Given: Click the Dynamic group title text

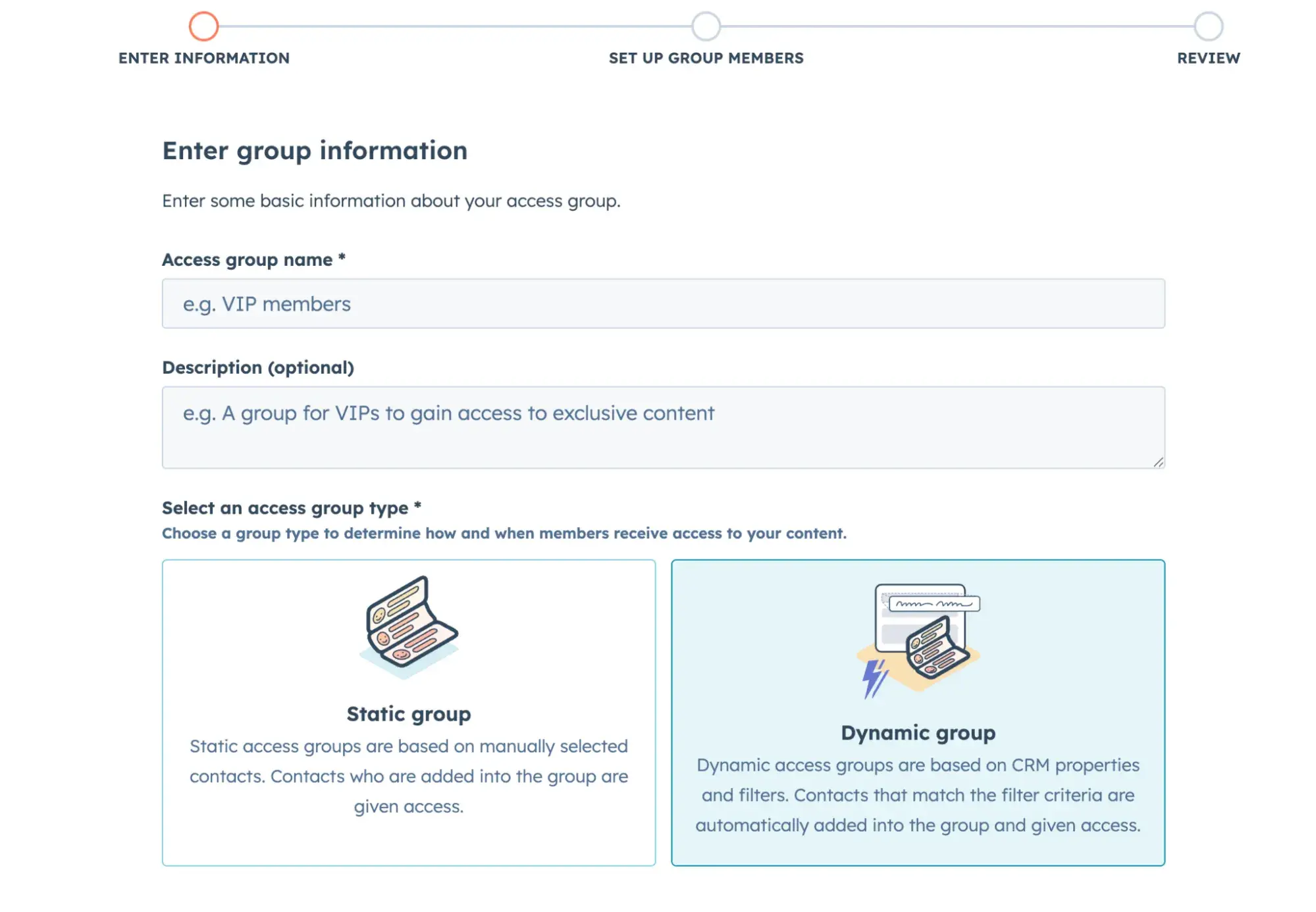Looking at the screenshot, I should pos(918,732).
